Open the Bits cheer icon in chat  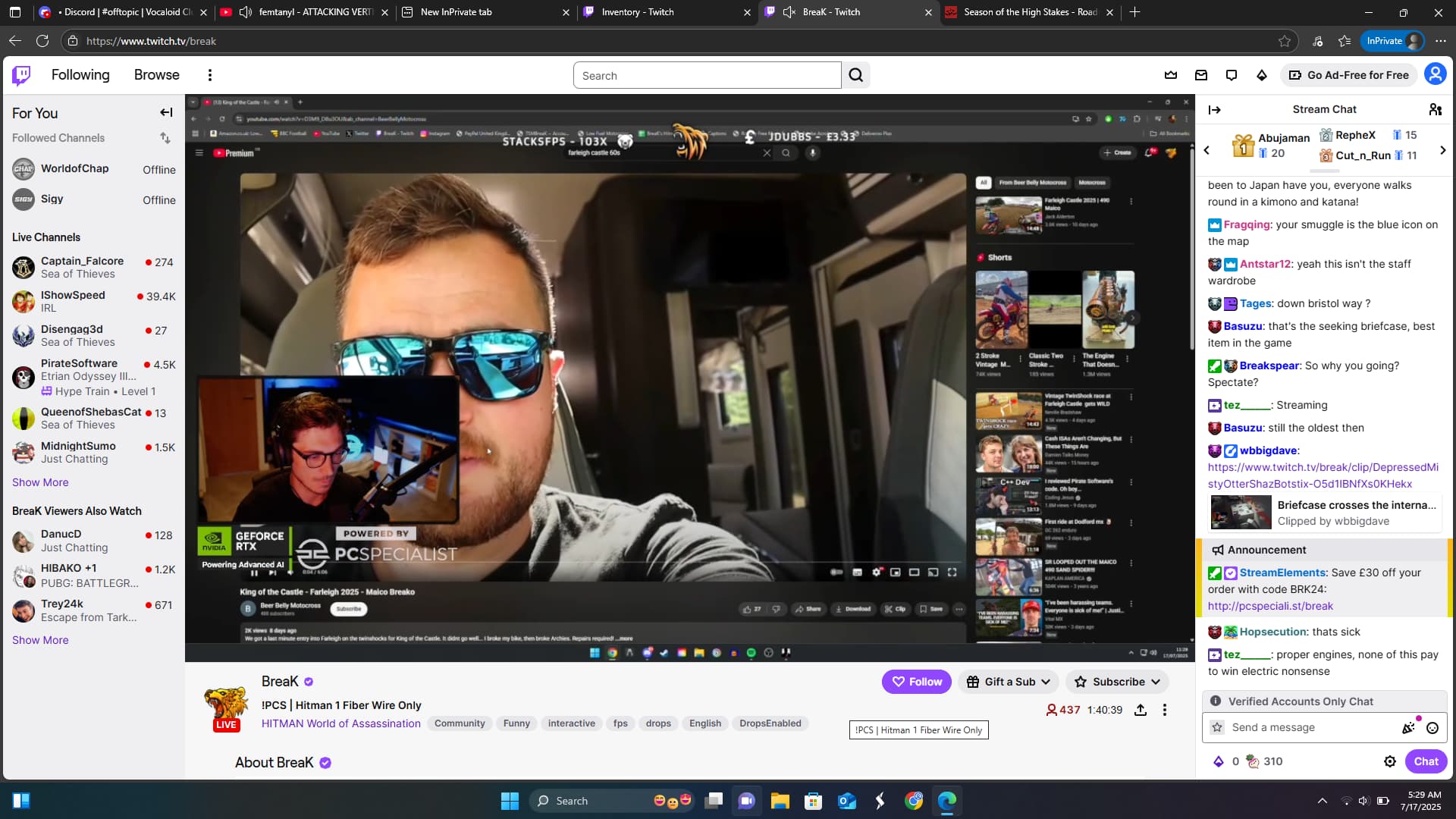pos(1408,728)
